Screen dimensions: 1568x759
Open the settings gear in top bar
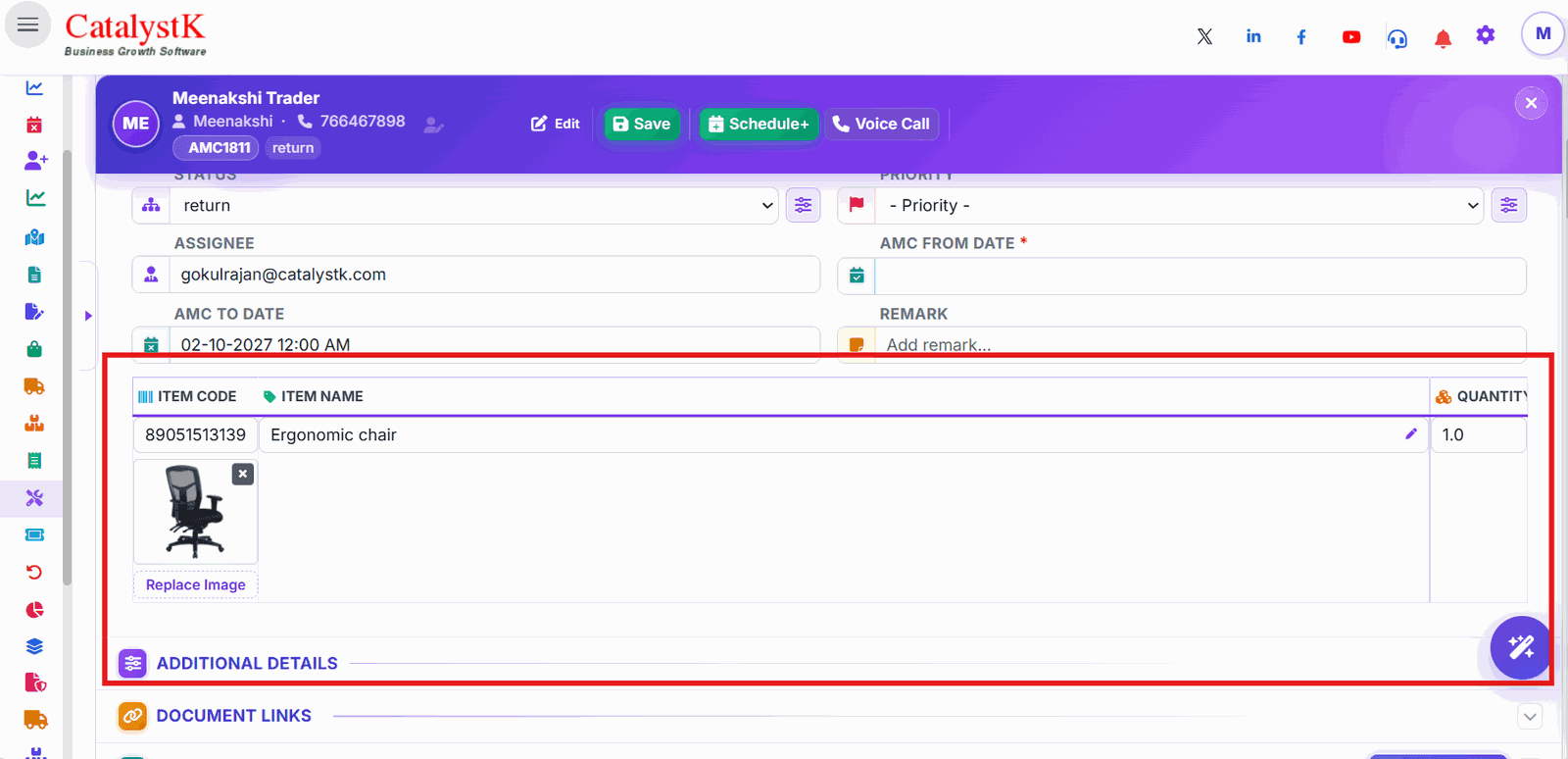pos(1486,35)
